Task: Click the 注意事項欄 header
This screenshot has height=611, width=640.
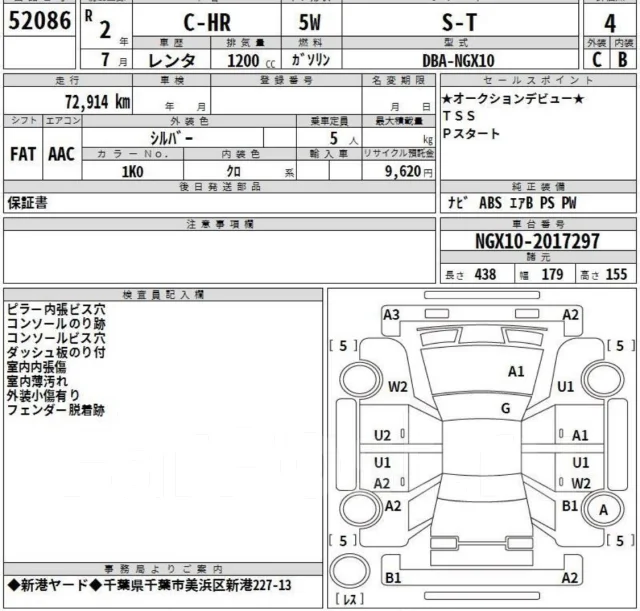Action: point(220,224)
